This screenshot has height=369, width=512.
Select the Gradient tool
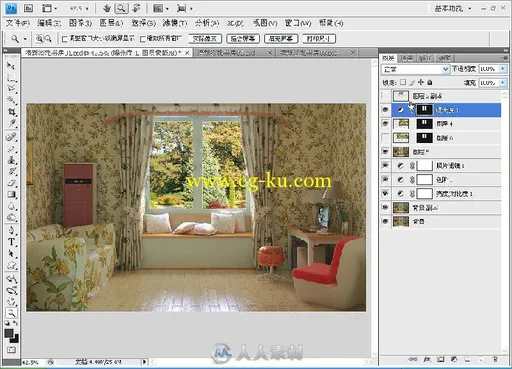click(11, 194)
